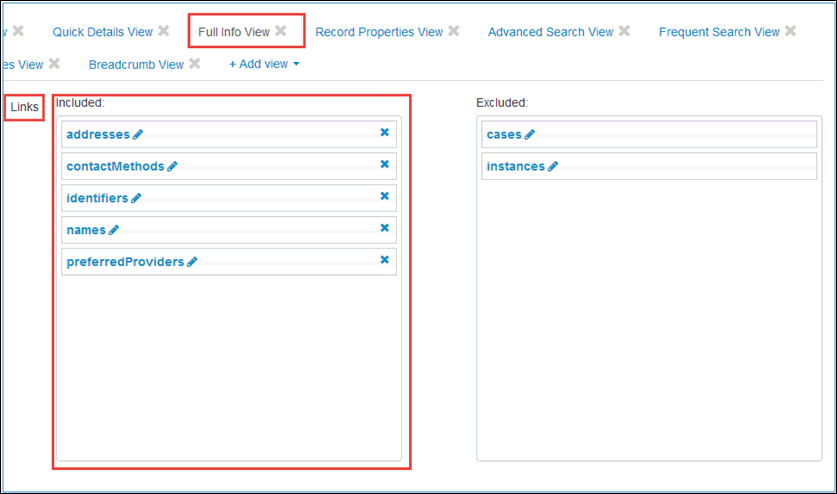Open the Record Properties View tab
The image size is (837, 494).
pyautogui.click(x=378, y=32)
